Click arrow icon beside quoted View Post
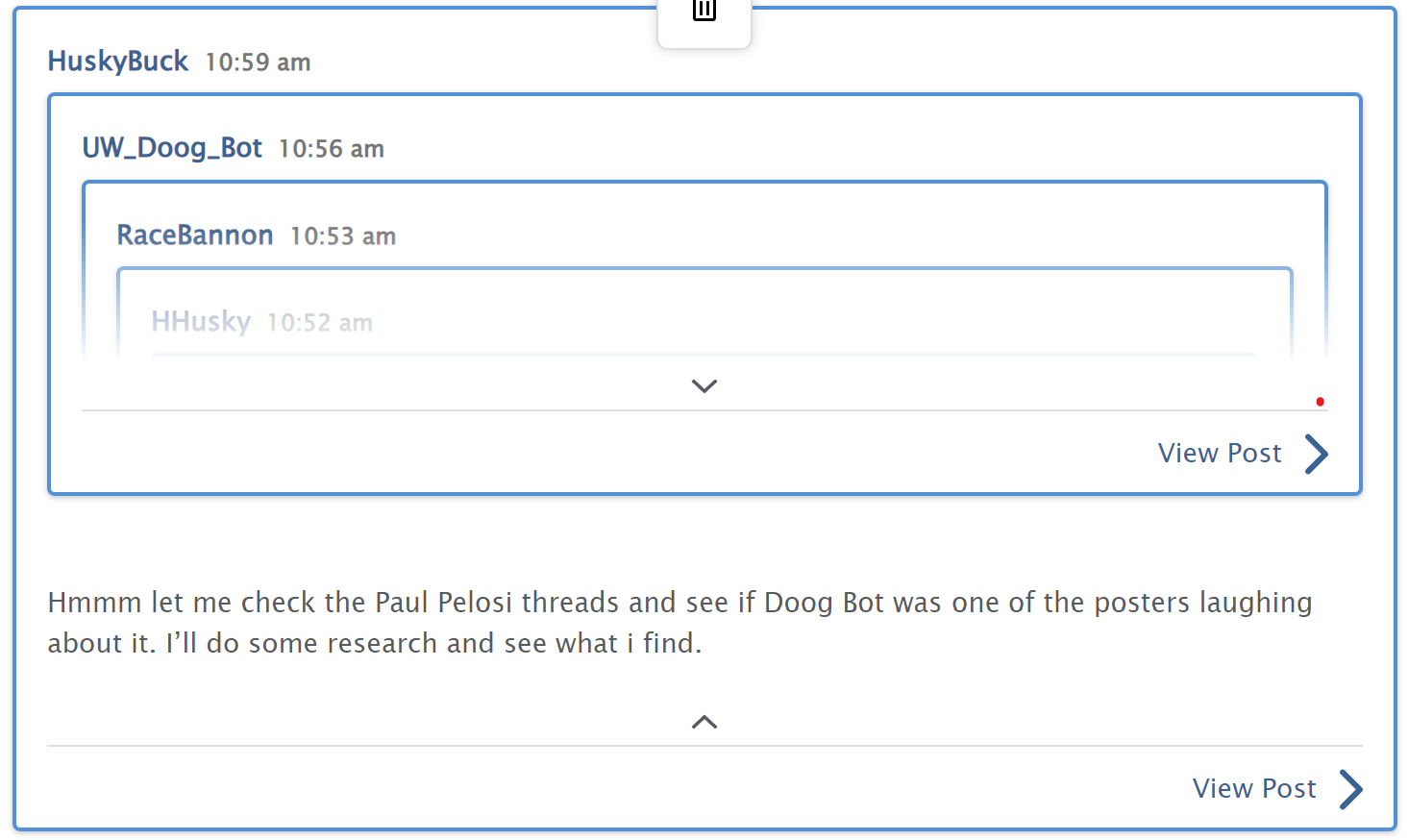The width and height of the screenshot is (1408, 840). tap(1317, 454)
